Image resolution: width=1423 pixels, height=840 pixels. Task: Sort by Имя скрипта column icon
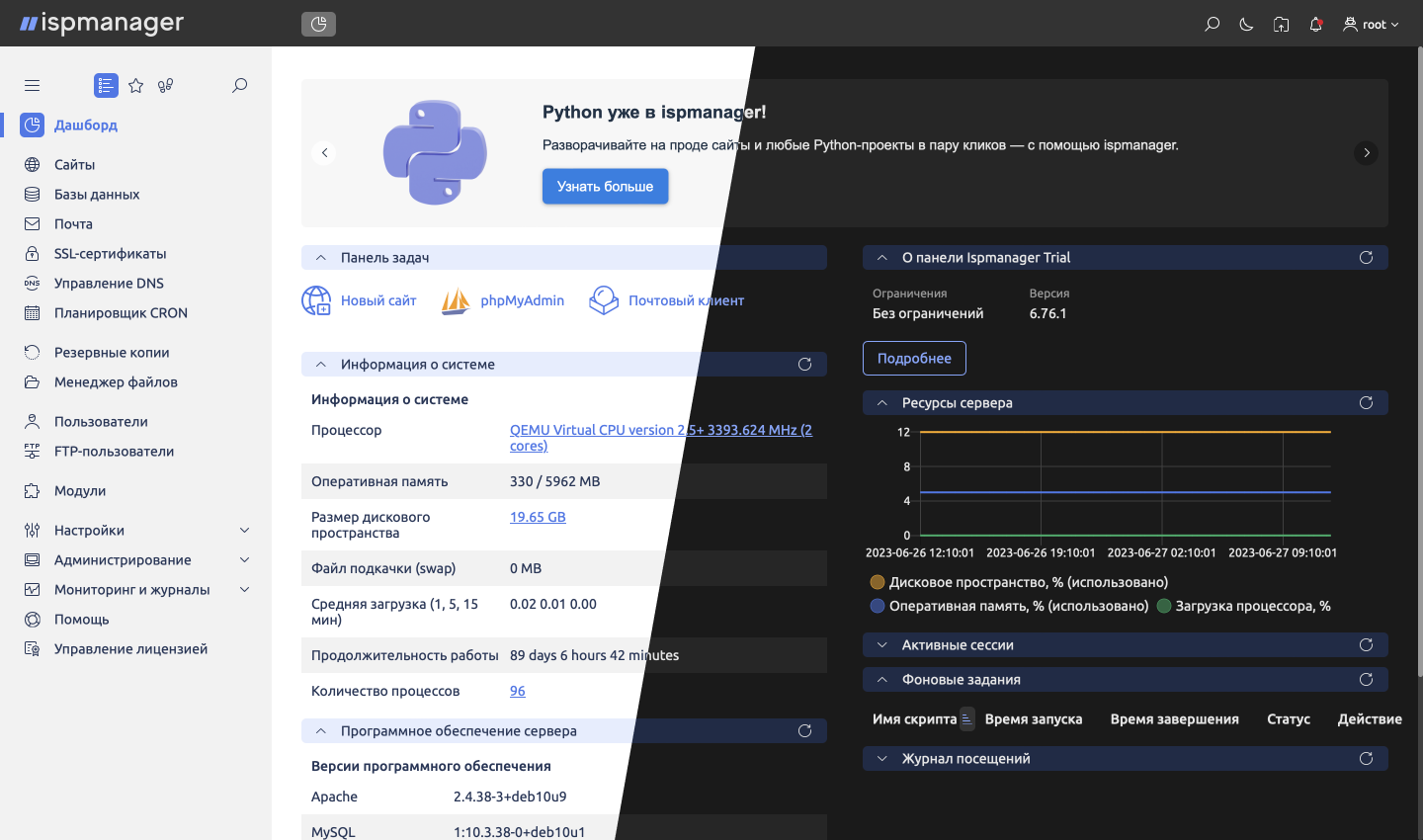click(x=966, y=719)
